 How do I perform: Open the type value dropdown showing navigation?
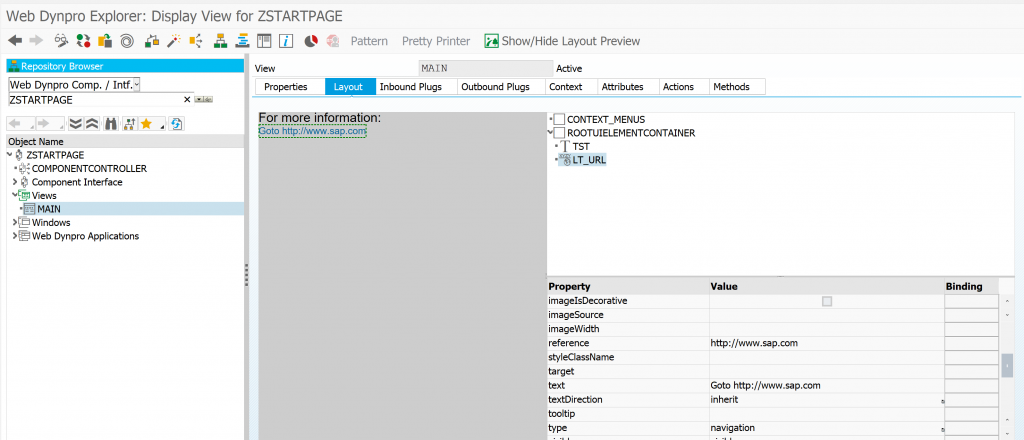click(x=942, y=429)
